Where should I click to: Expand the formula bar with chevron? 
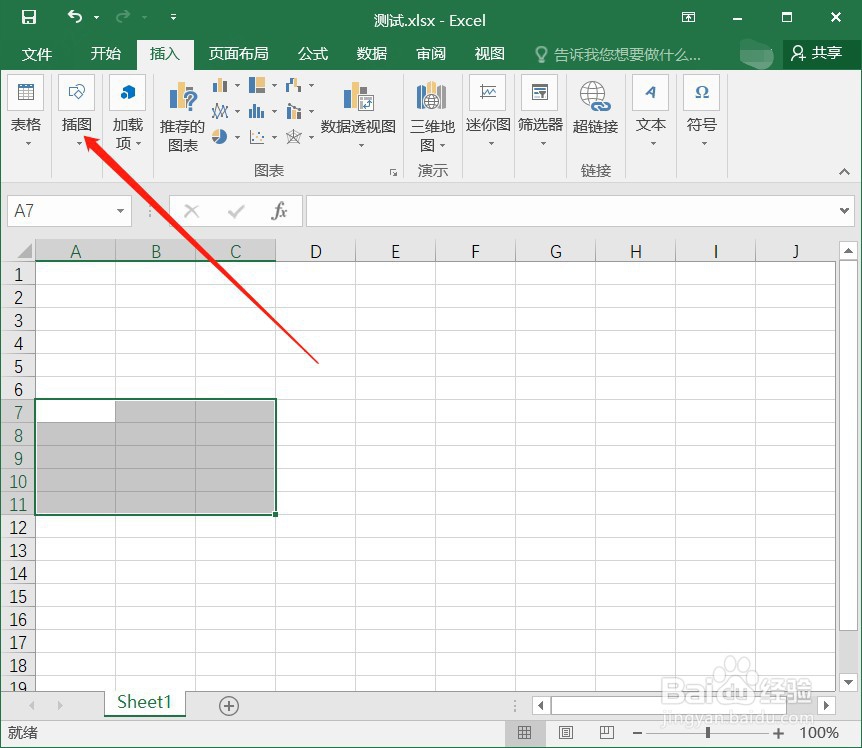[x=844, y=210]
